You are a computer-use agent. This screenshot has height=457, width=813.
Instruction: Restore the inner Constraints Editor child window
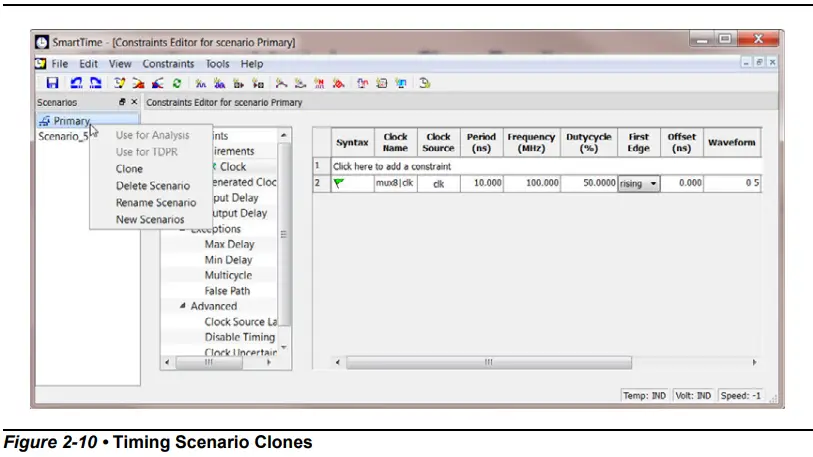(x=759, y=62)
